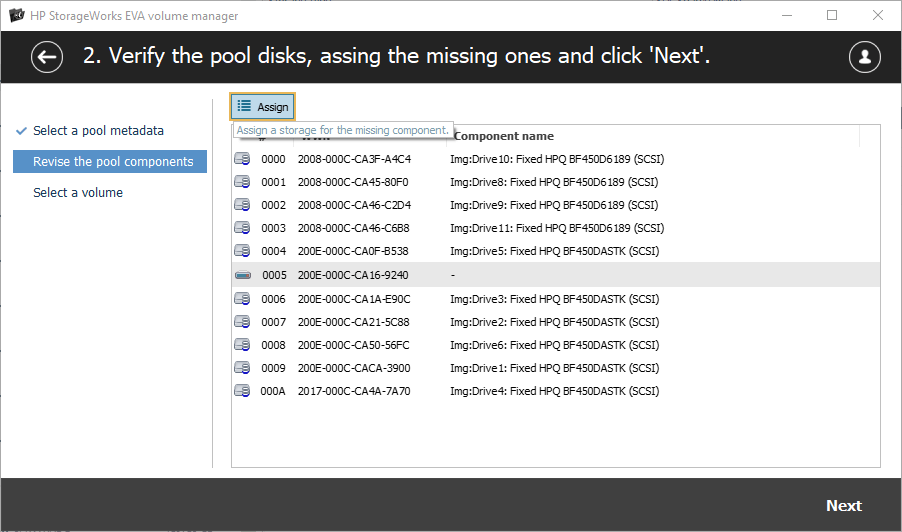The height and width of the screenshot is (532, 902).
Task: Select row with Img:Drive8 component
Action: 553,182
